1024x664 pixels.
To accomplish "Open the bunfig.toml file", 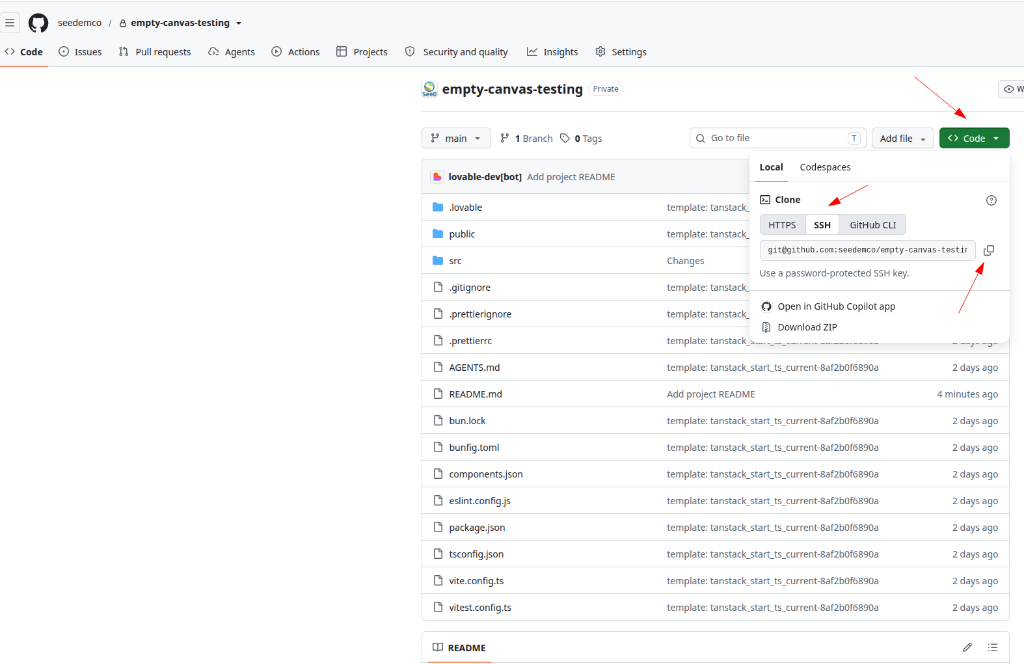I will click(474, 447).
